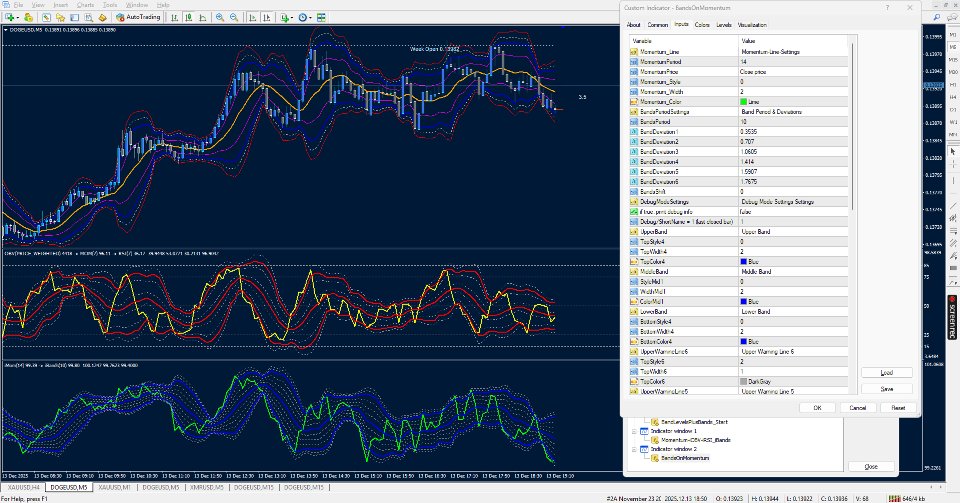Switch to the Levels tab in dialog
Screen dimensions: 960x503
pyautogui.click(x=724, y=25)
